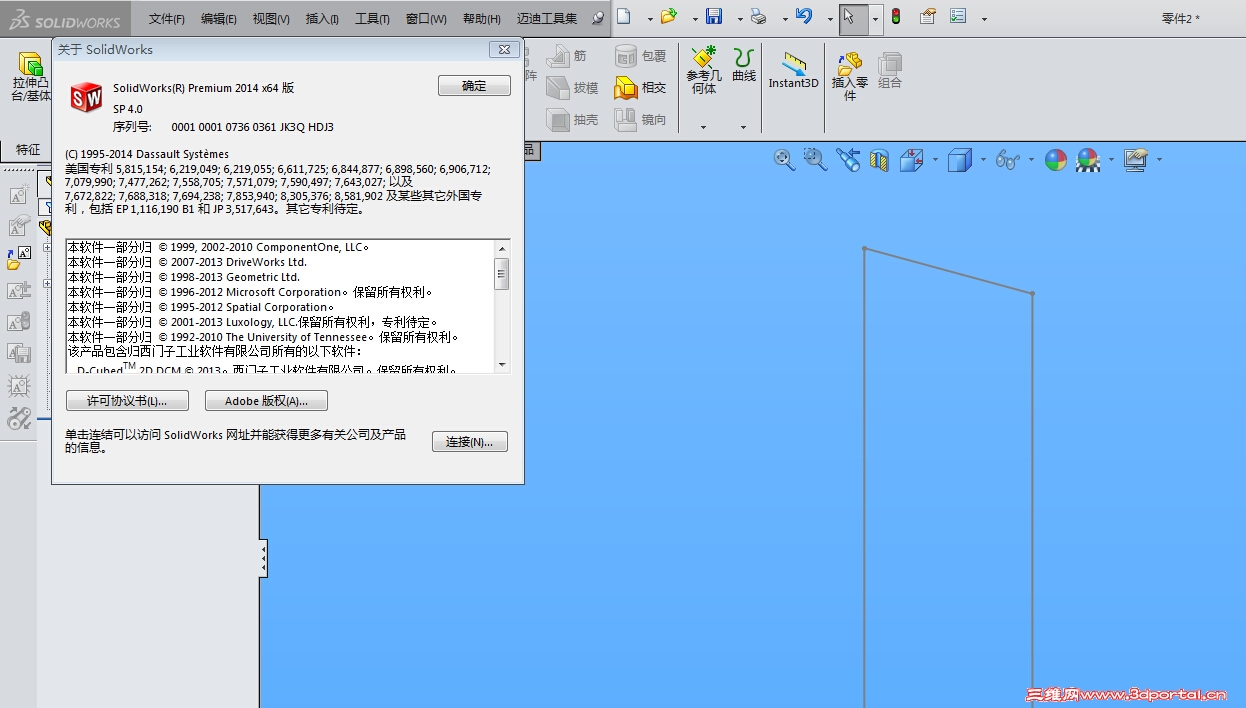
Task: Open the Options checklist icon
Action: point(958,17)
